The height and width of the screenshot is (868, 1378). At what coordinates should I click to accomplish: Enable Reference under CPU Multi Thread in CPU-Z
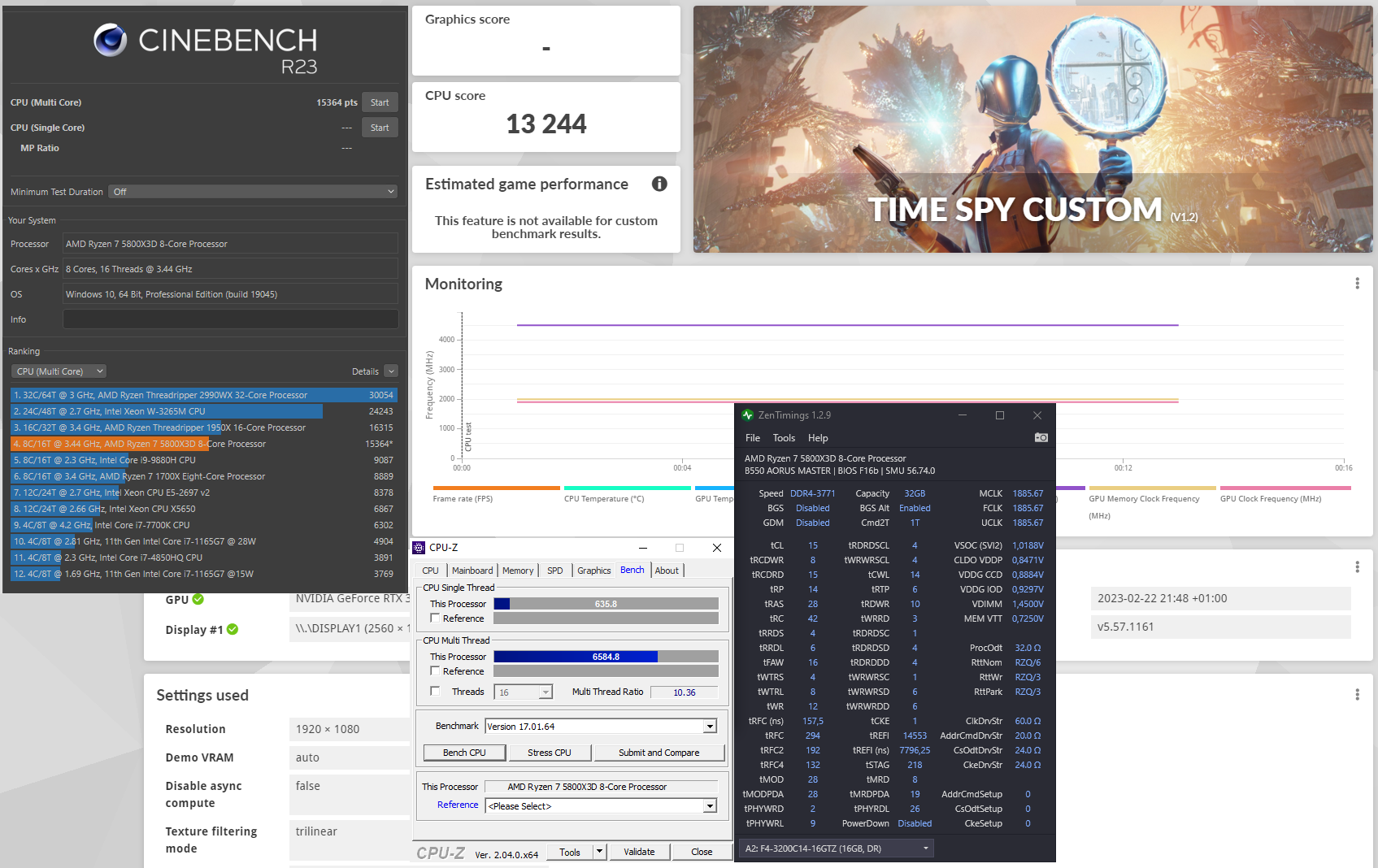pos(435,671)
